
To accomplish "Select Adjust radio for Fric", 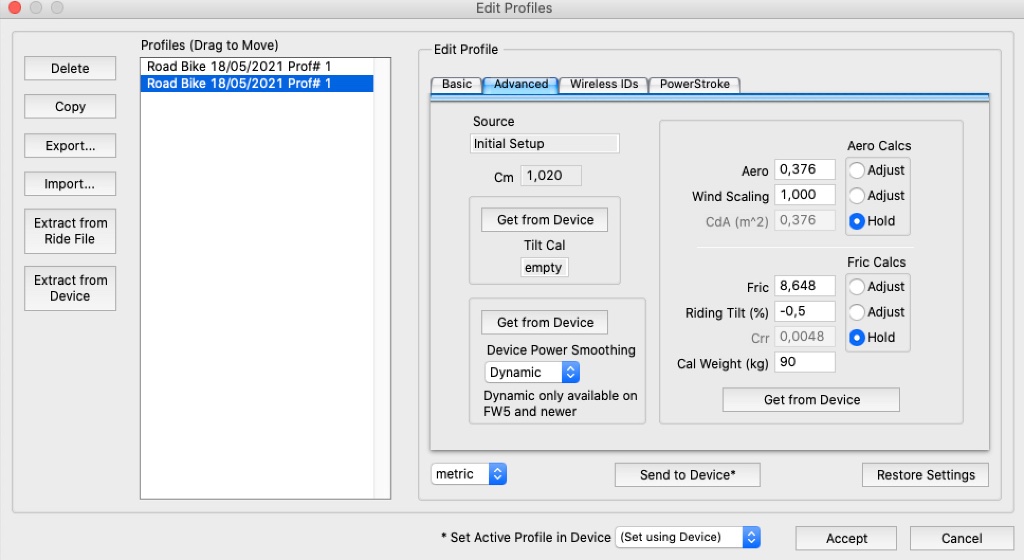I will click(x=857, y=287).
